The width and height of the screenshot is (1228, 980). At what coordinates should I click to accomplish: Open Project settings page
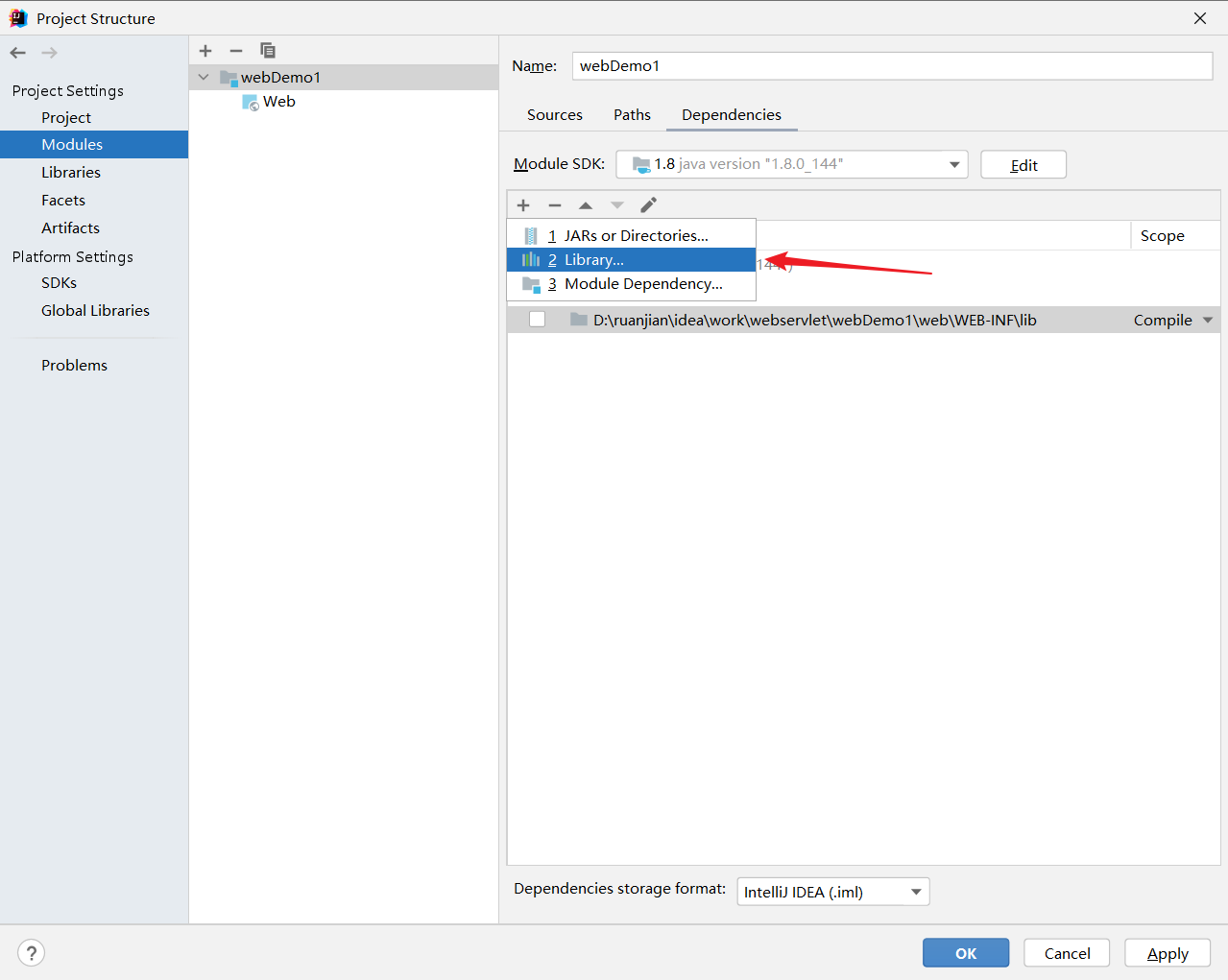coord(66,117)
